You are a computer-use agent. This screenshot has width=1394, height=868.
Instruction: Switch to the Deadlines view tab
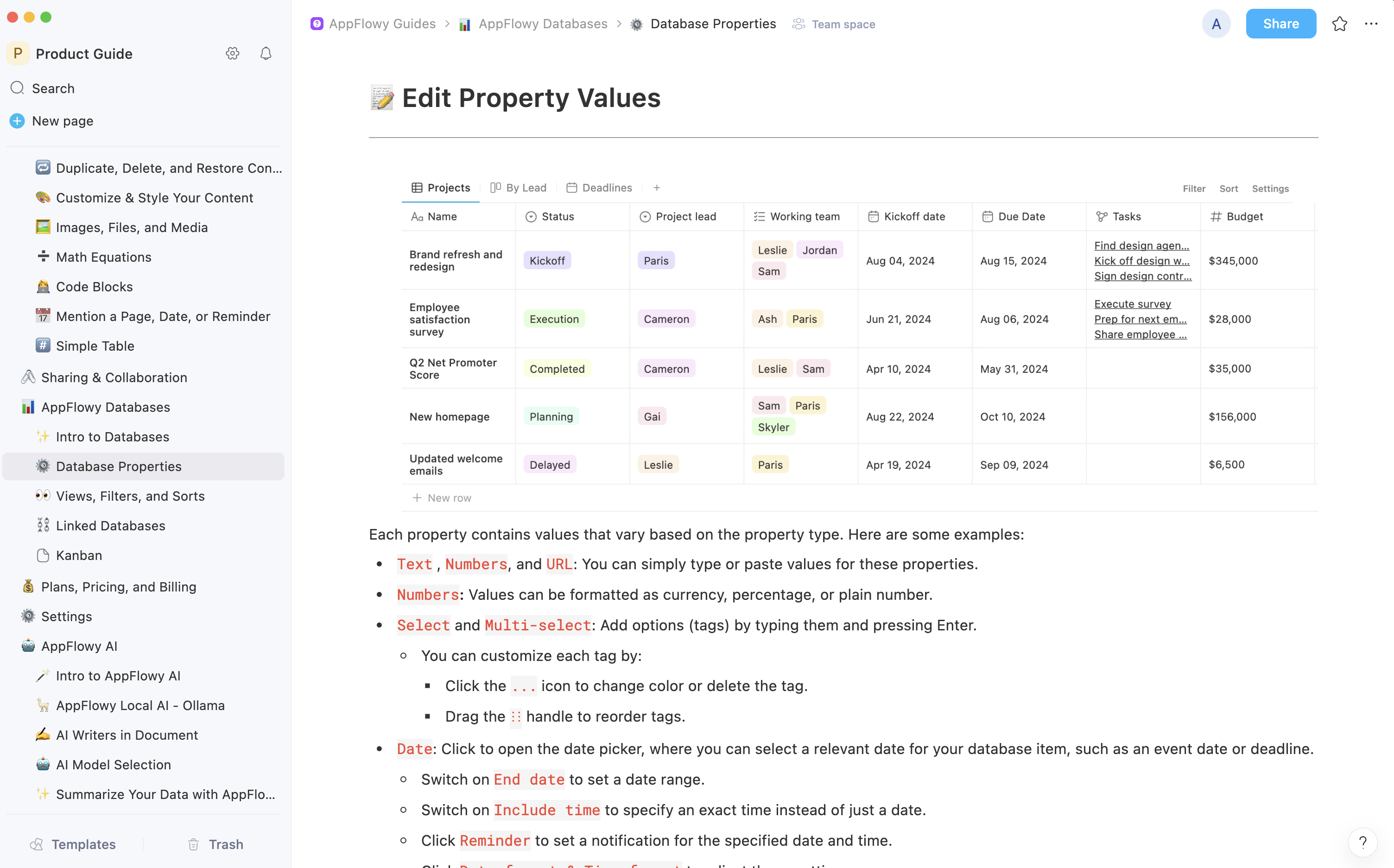coord(599,188)
